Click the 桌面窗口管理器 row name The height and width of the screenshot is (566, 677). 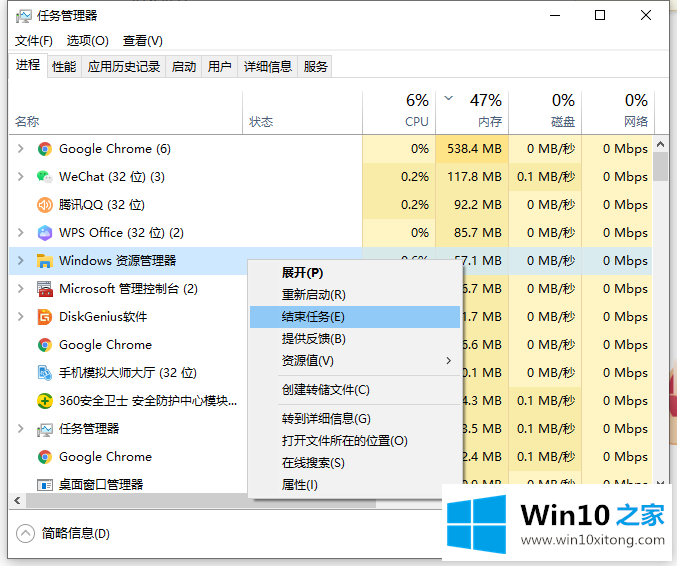click(101, 485)
